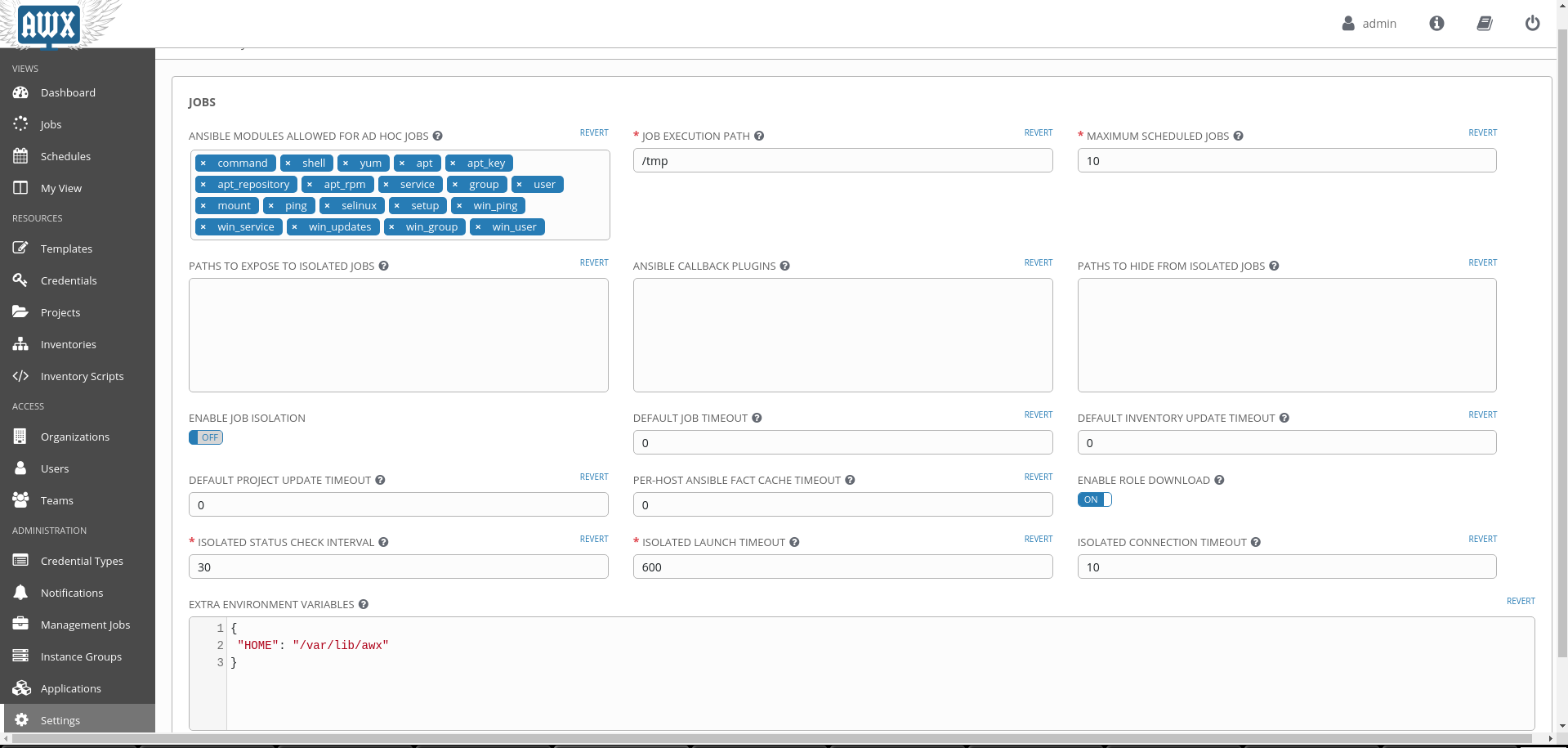Click the ansible modules multi-select box
This screenshot has height=748, width=1568.
400,195
